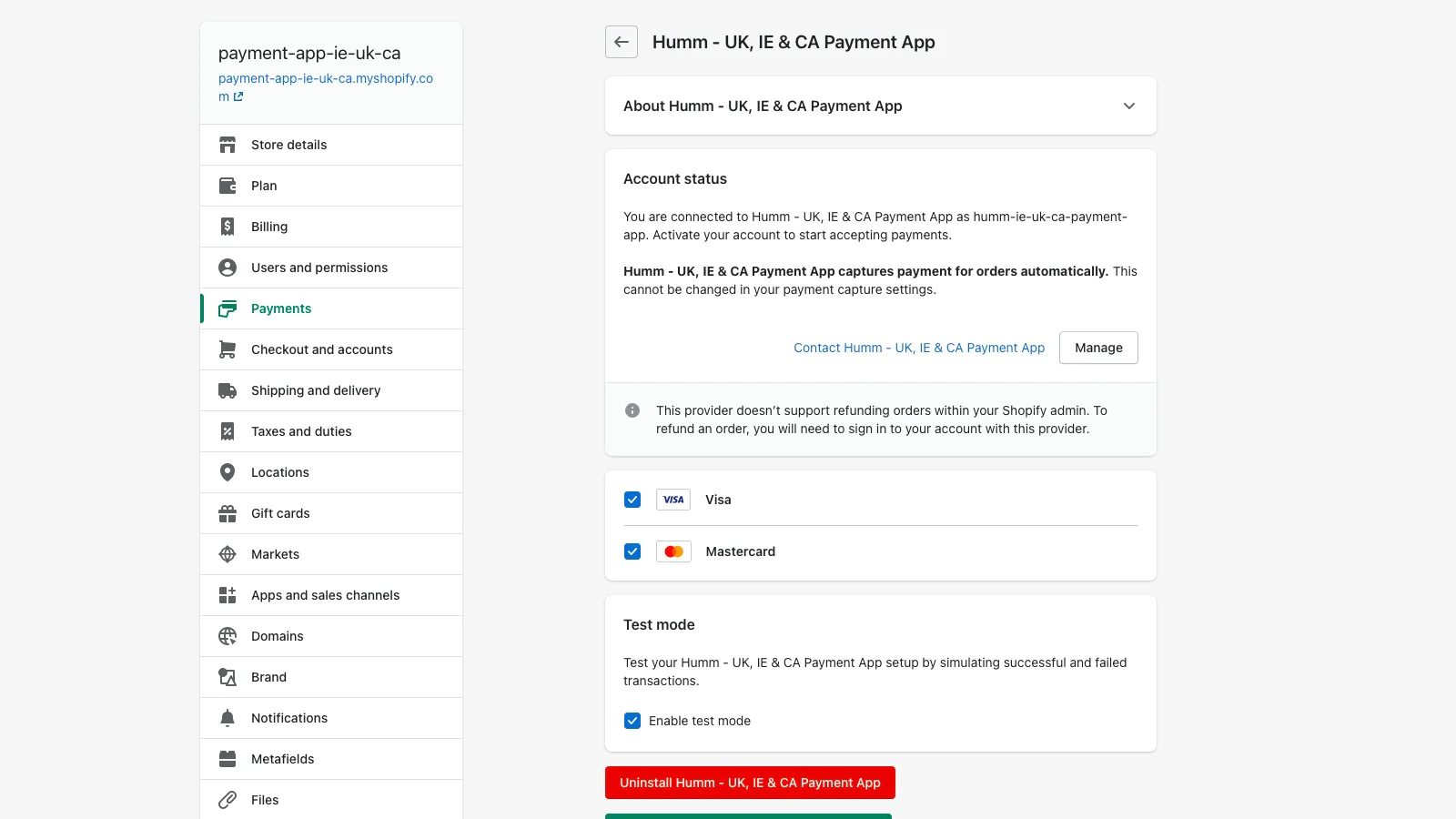Open Users and permissions settings
Viewport: 1456px width, 819px height.
click(x=331, y=268)
